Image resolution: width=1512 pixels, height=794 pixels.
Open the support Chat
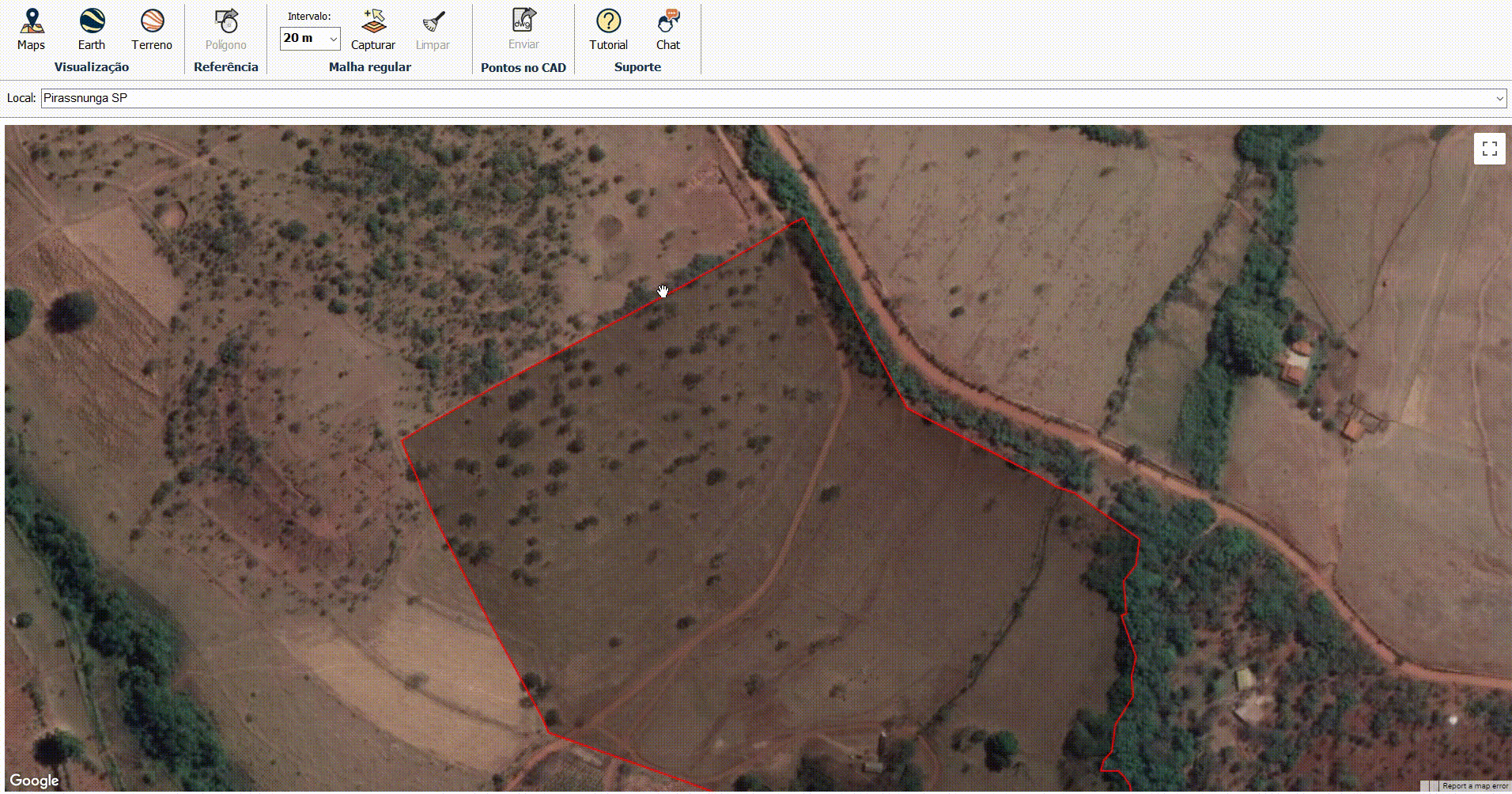[668, 29]
